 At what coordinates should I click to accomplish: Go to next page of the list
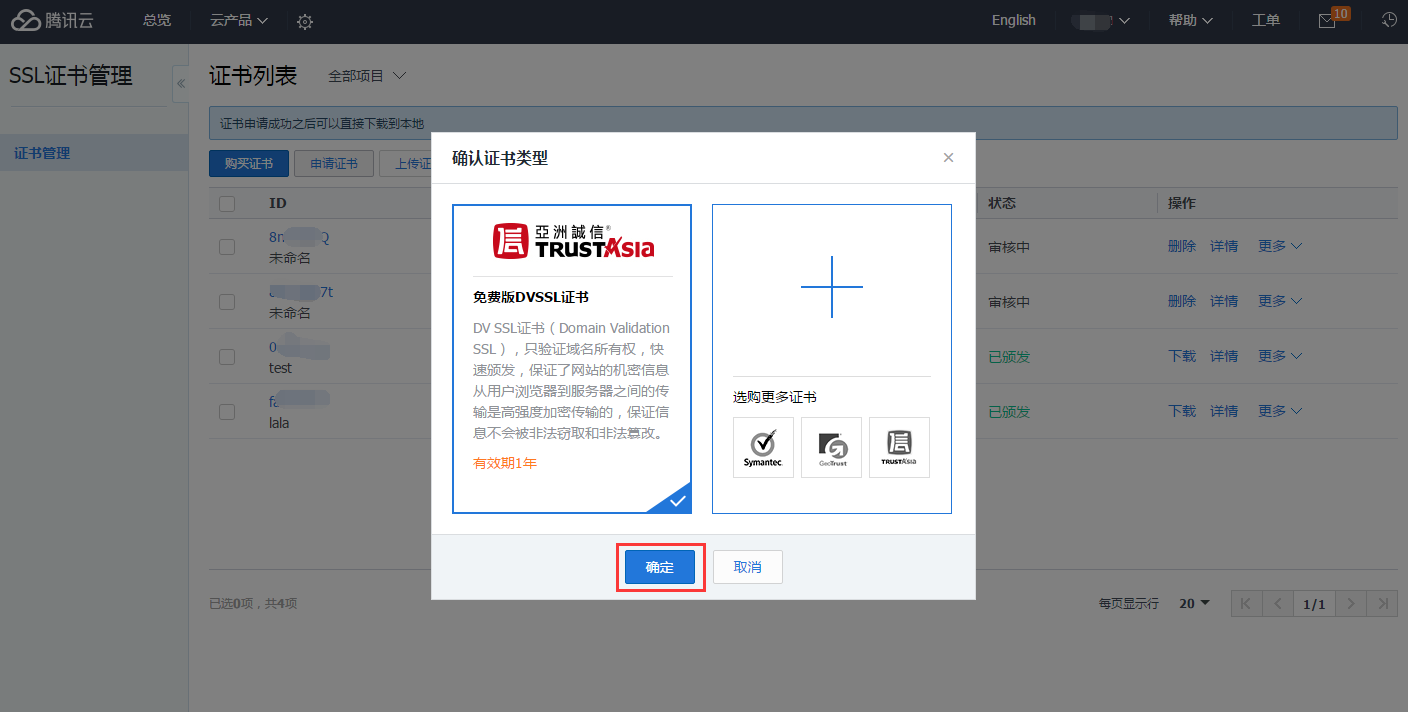pos(1351,604)
